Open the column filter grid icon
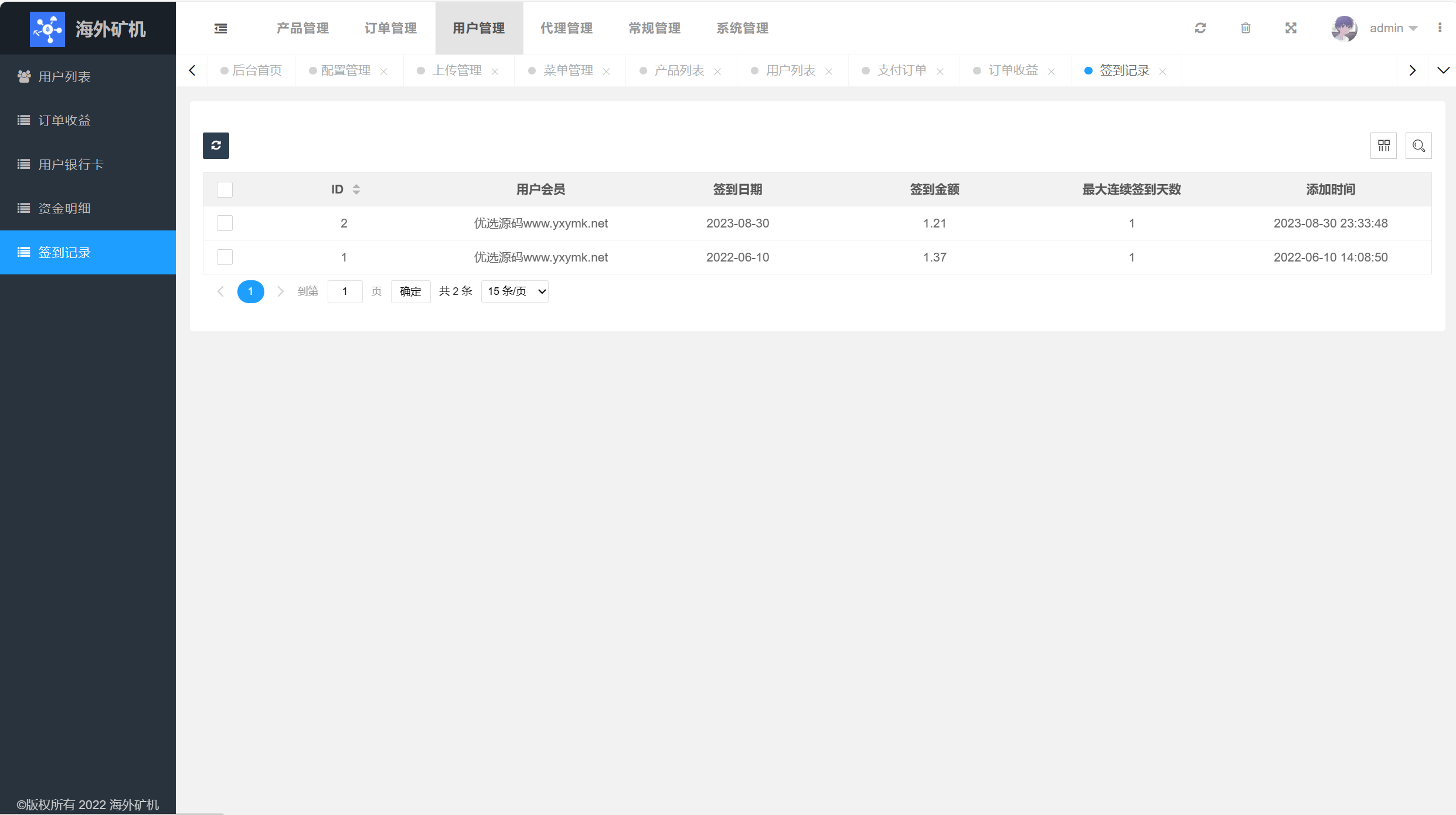The image size is (1456, 815). pyautogui.click(x=1384, y=145)
